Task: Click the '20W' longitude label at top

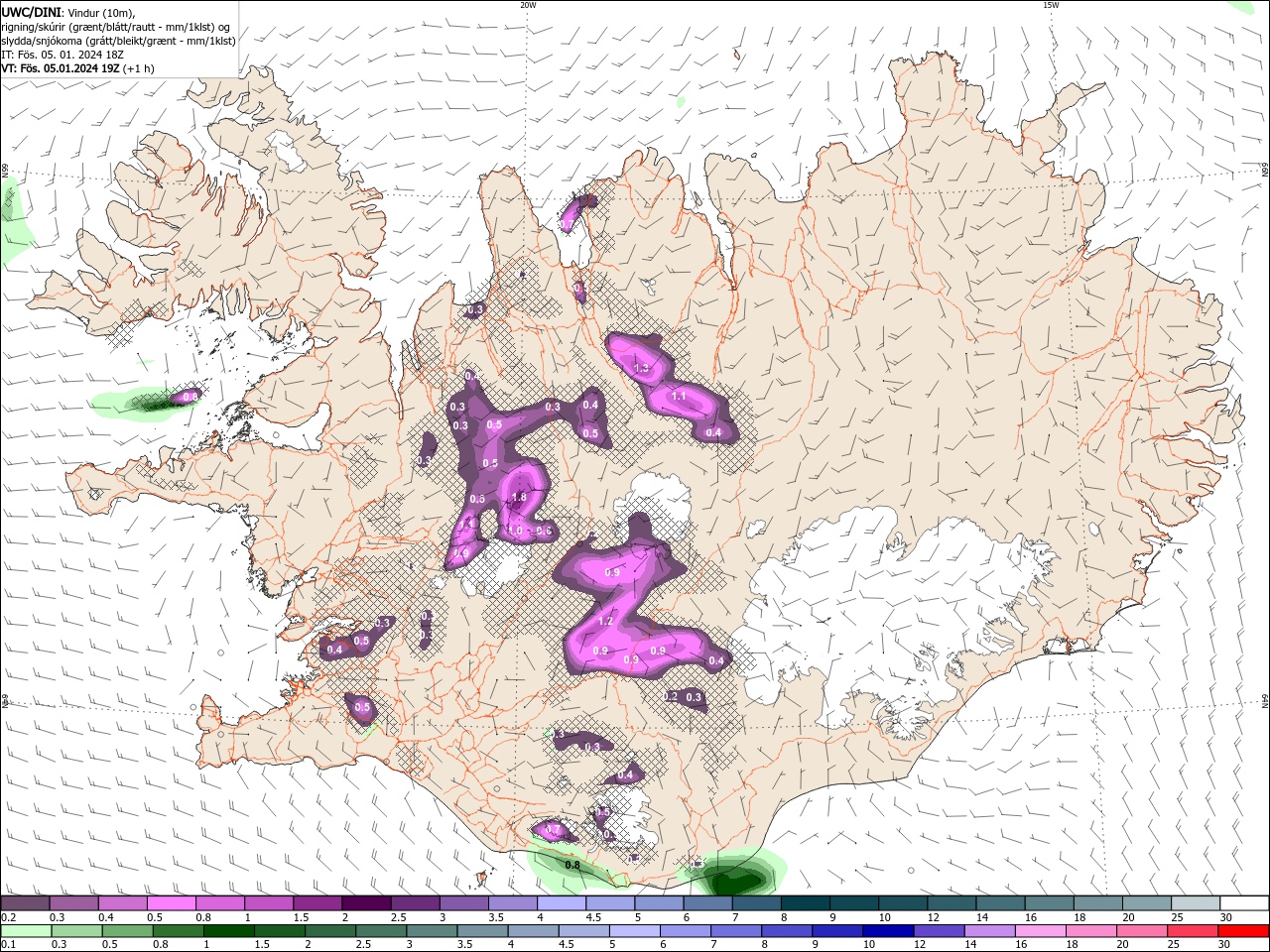Action: [x=528, y=5]
